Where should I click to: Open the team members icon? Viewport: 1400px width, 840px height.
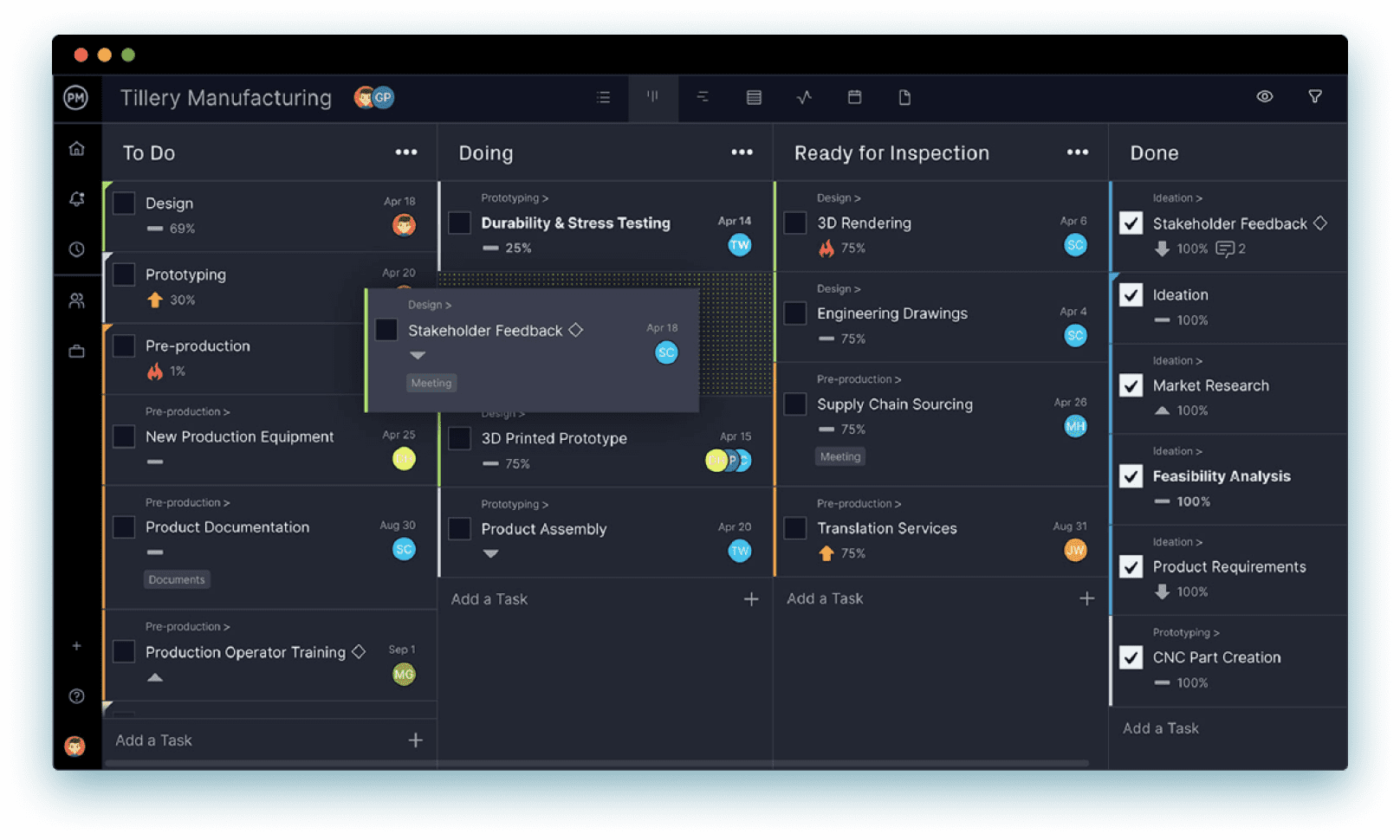coord(77,300)
